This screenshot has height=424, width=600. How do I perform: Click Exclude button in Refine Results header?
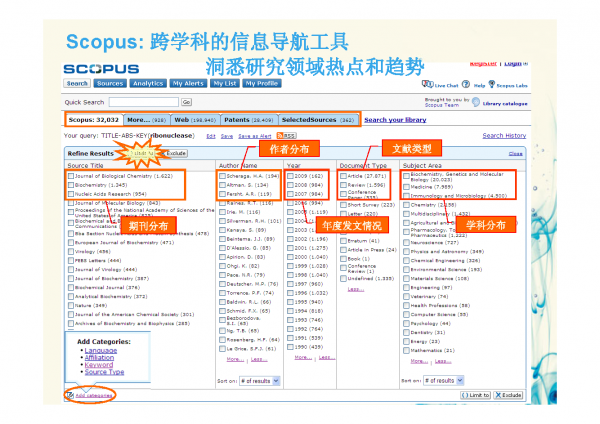tap(175, 153)
